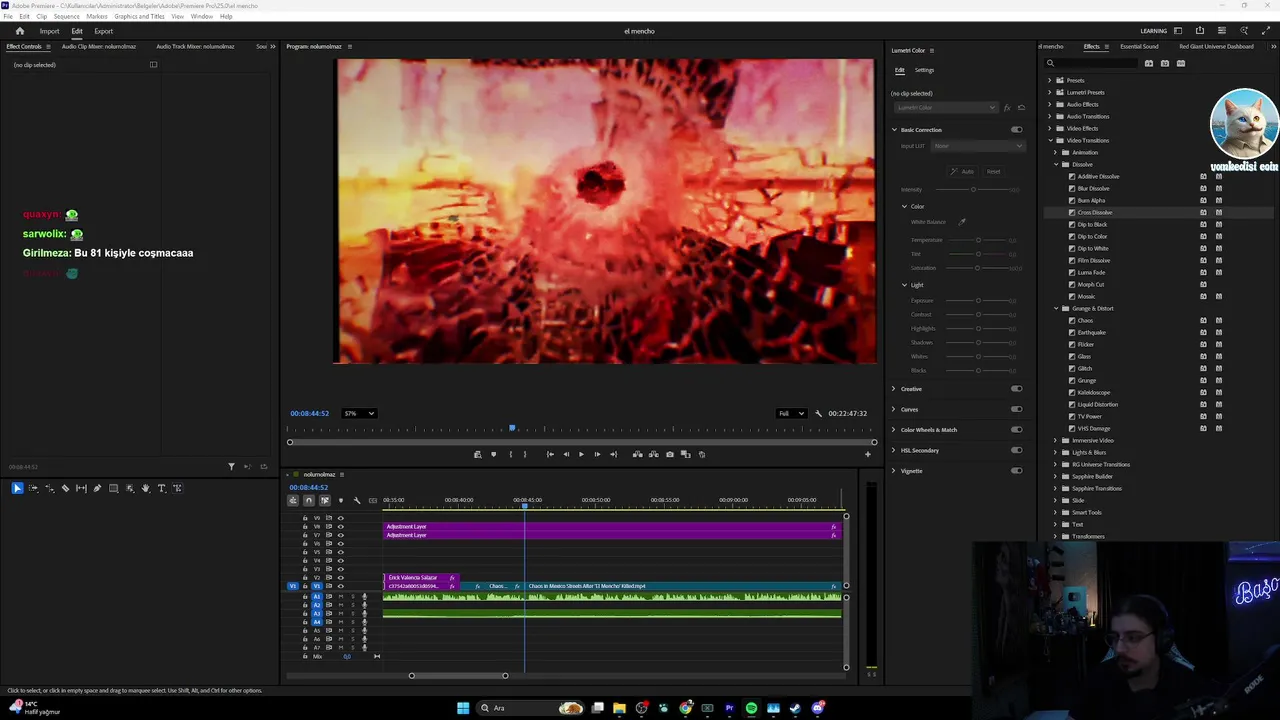Screen dimensions: 1280x720
Task: Open playback resolution Full dropdown
Action: (x=792, y=413)
